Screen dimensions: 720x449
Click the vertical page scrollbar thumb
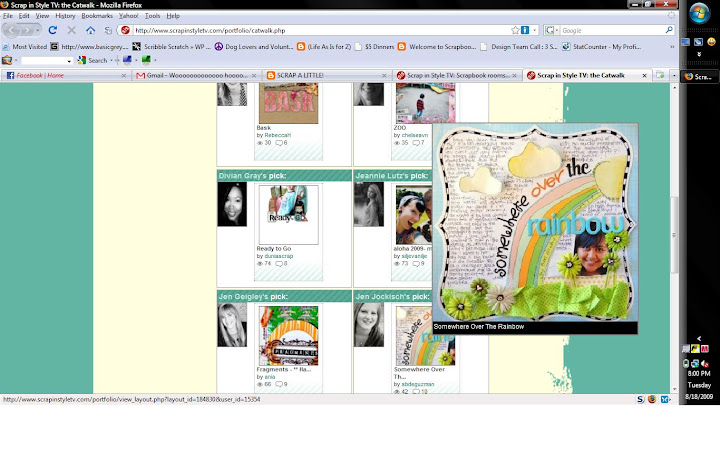pyautogui.click(x=674, y=235)
